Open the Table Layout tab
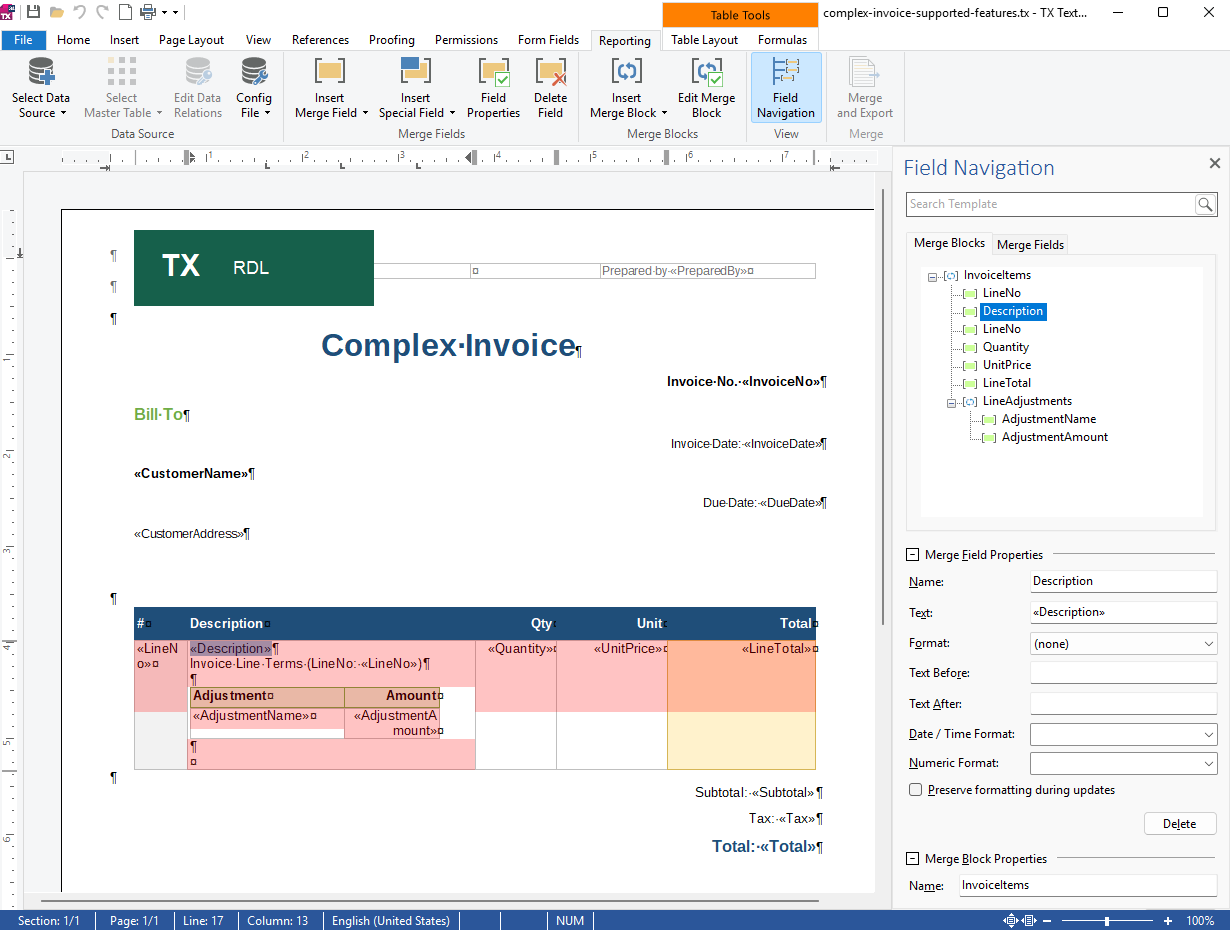This screenshot has width=1230, height=930. click(705, 40)
